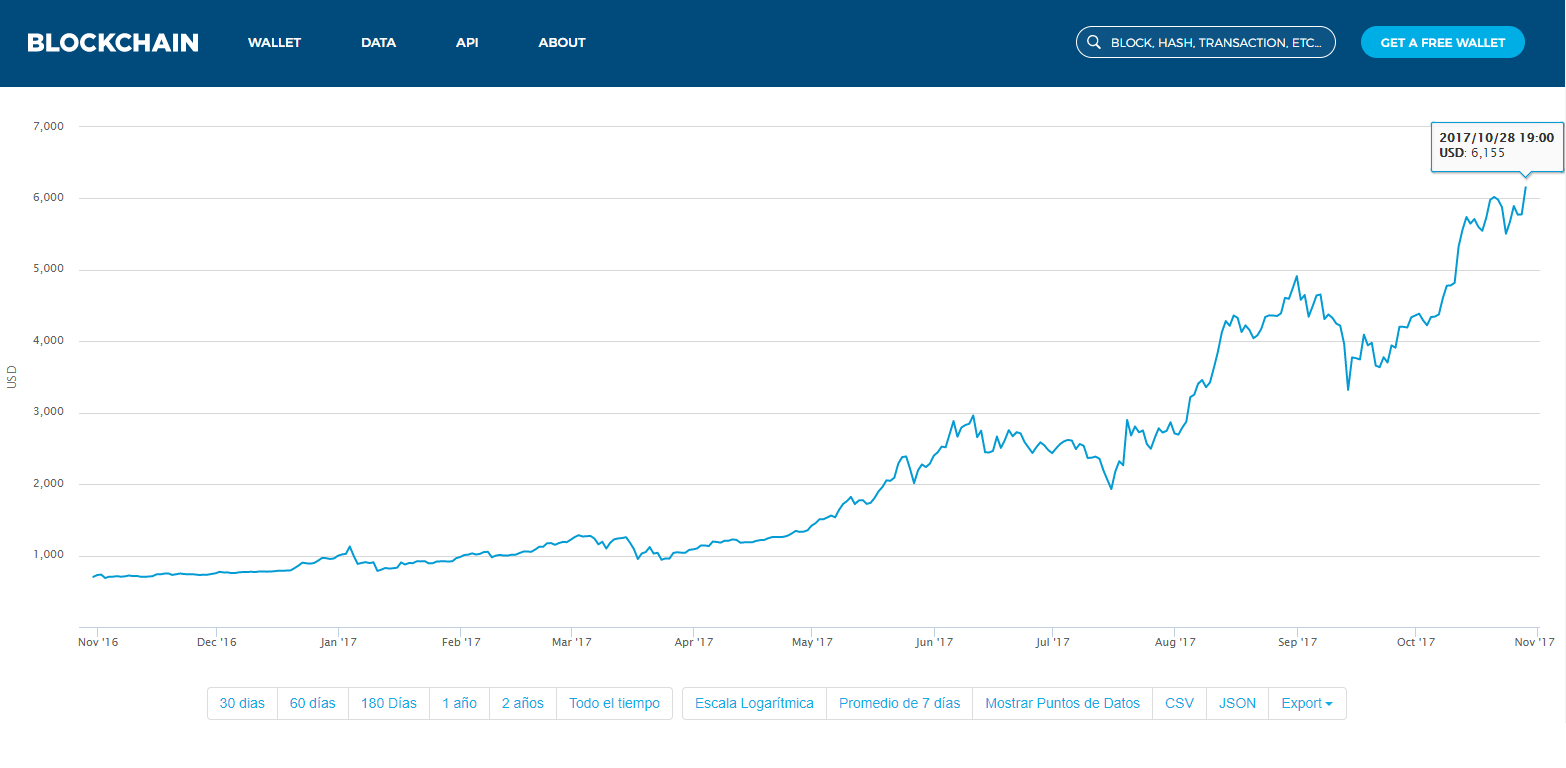Select the 1 año timespan

click(459, 703)
